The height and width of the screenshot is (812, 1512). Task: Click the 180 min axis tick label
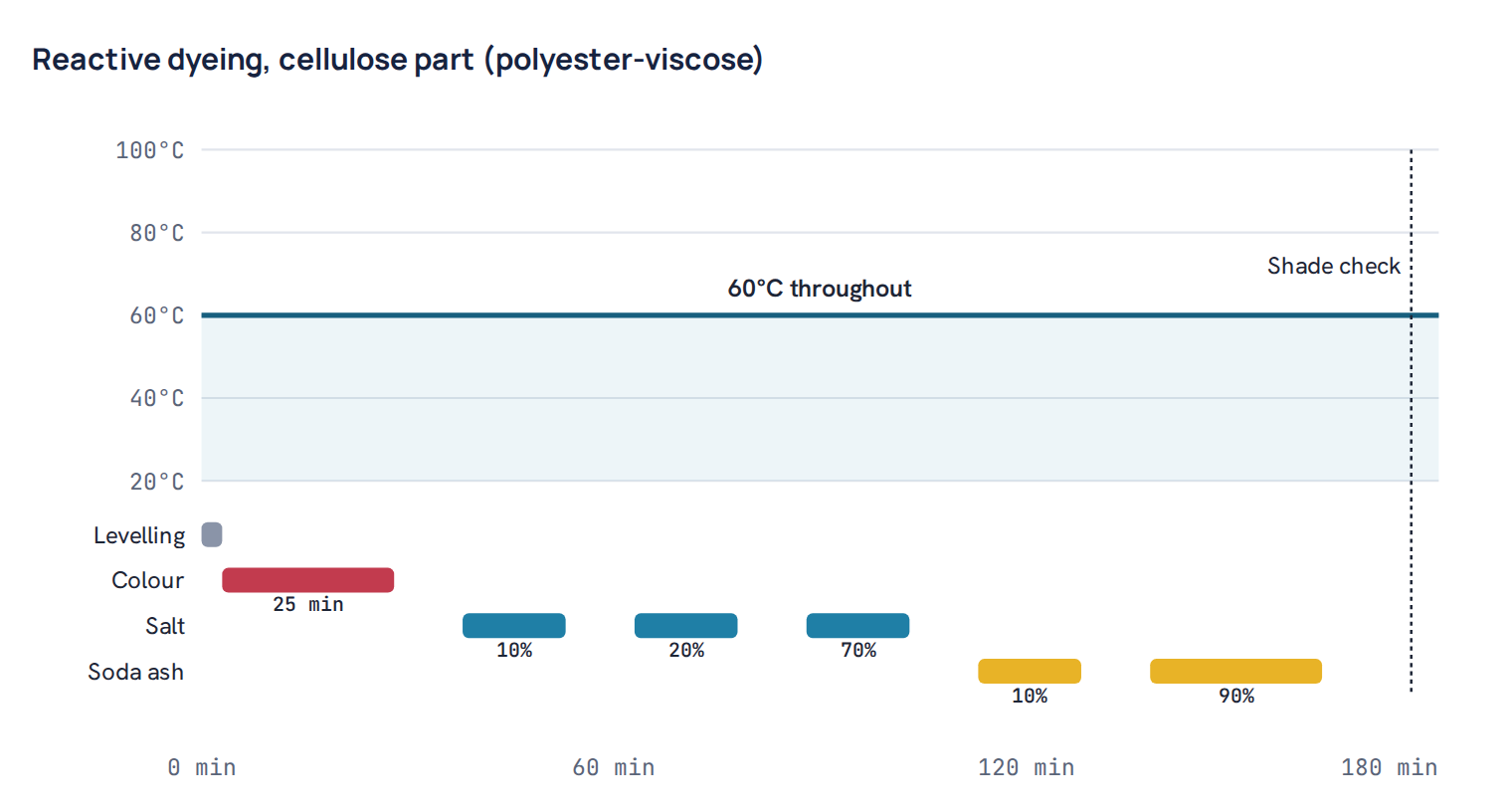point(1389,767)
